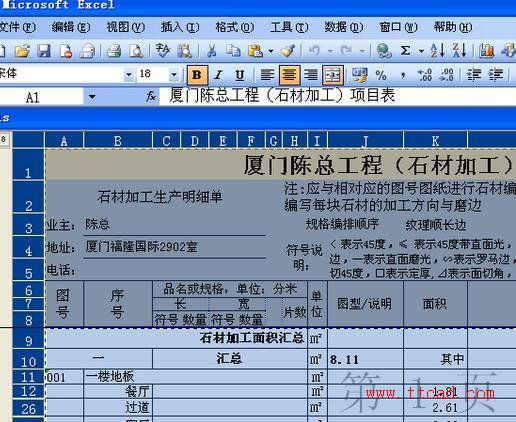Viewport: 516px width, 422px height.
Task: Toggle Italic formatting
Action: click(x=218, y=75)
